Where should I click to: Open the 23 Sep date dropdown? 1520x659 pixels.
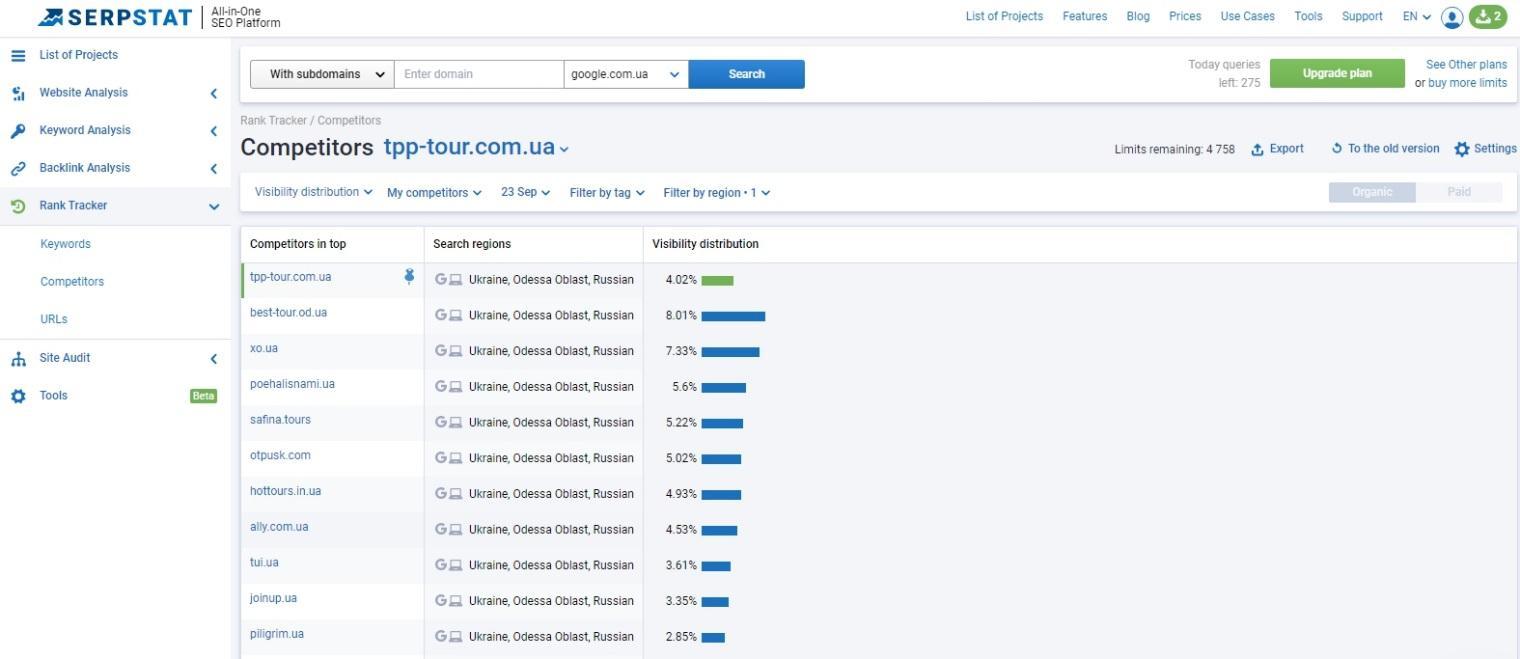coord(526,192)
